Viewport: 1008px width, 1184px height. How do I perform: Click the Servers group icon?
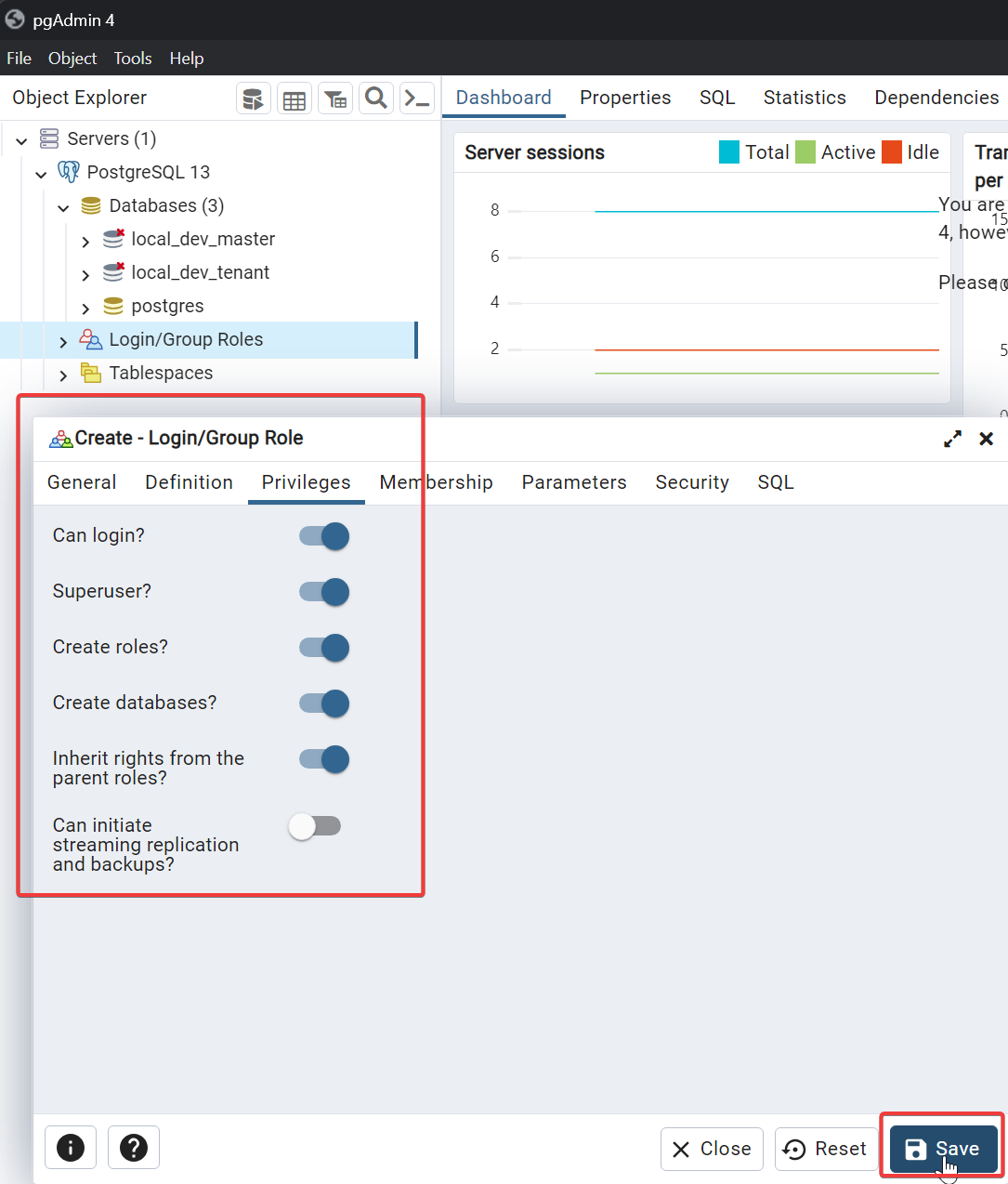(x=49, y=138)
